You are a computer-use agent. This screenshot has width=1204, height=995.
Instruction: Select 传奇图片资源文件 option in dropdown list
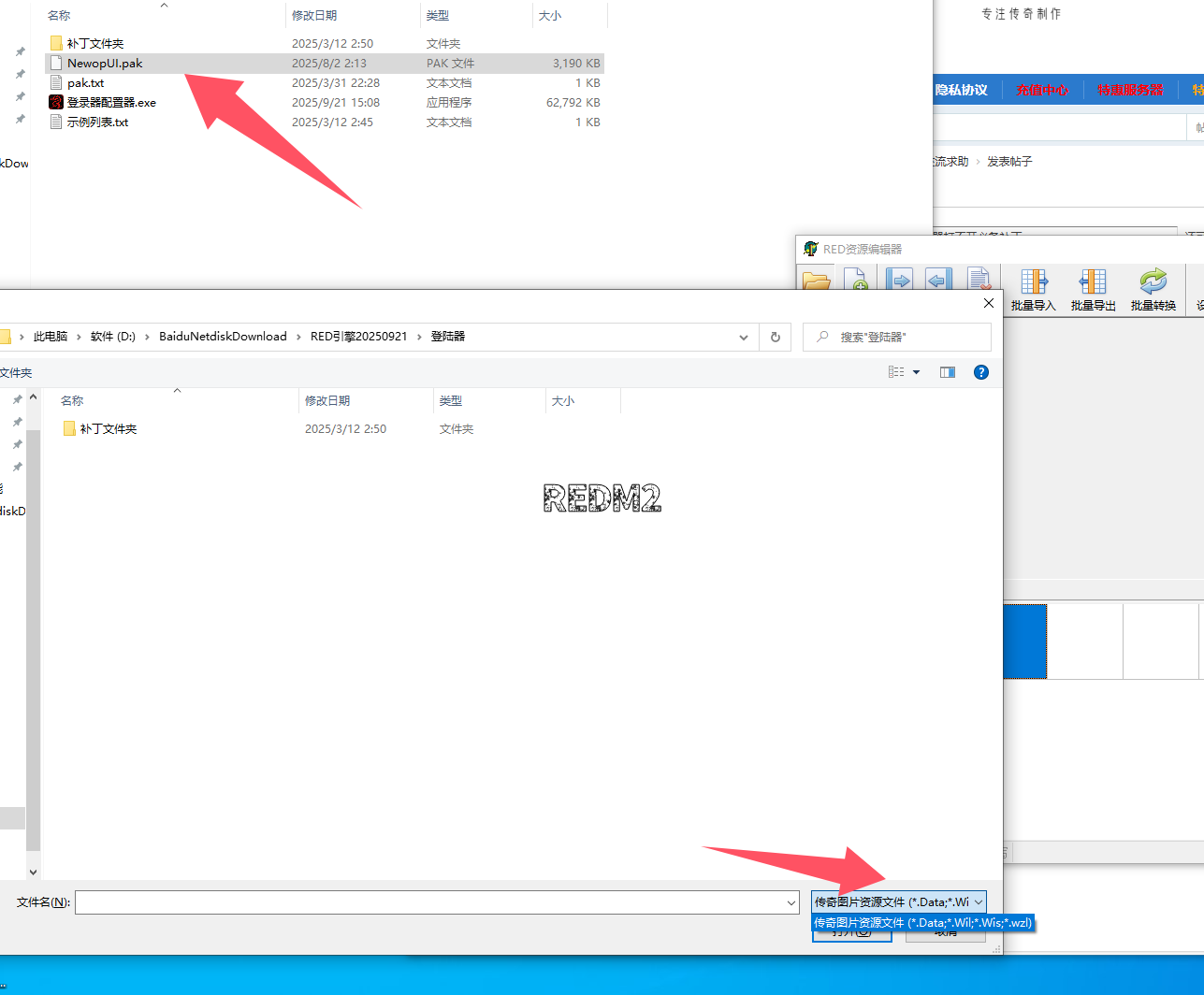[921, 923]
